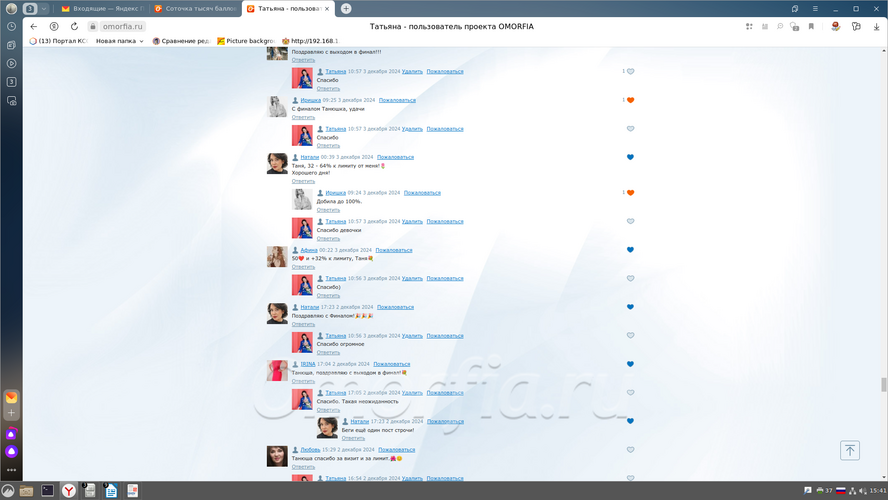The width and height of the screenshot is (888, 500).
Task: Open Picture background bookmark
Action: (x=246, y=41)
